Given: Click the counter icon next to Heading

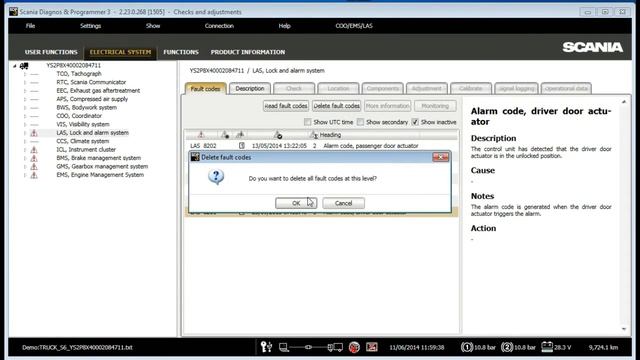Looking at the screenshot, I should pos(313,135).
